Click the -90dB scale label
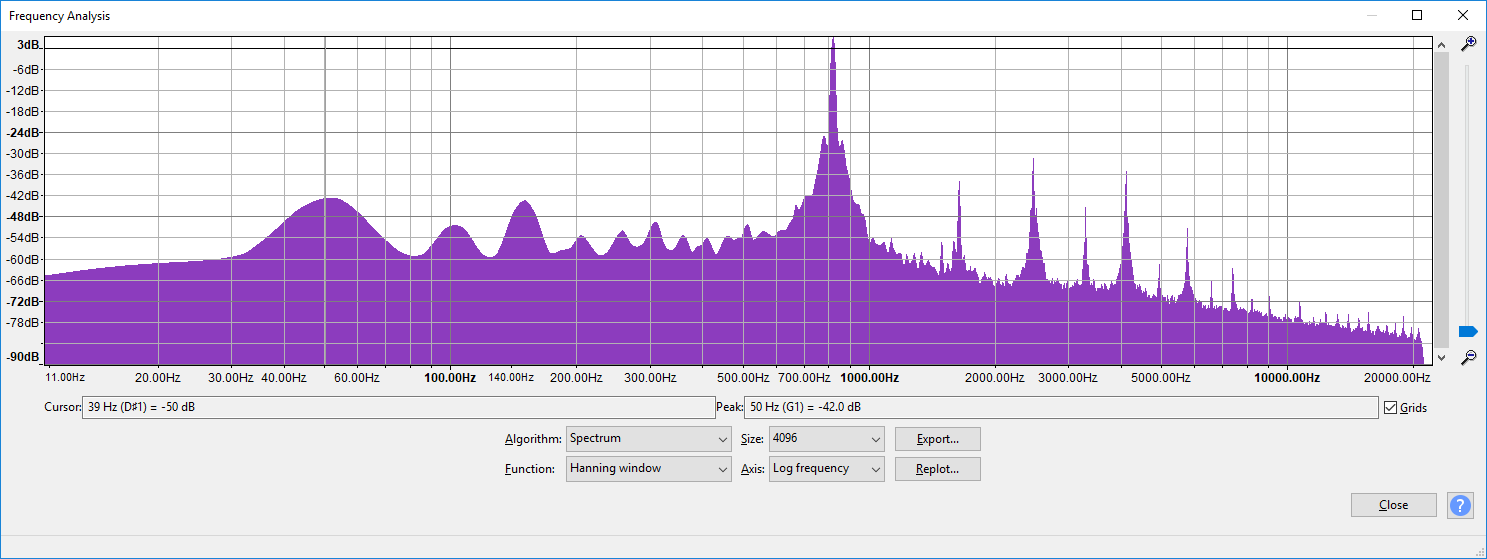The width and height of the screenshot is (1487, 559). point(25,357)
